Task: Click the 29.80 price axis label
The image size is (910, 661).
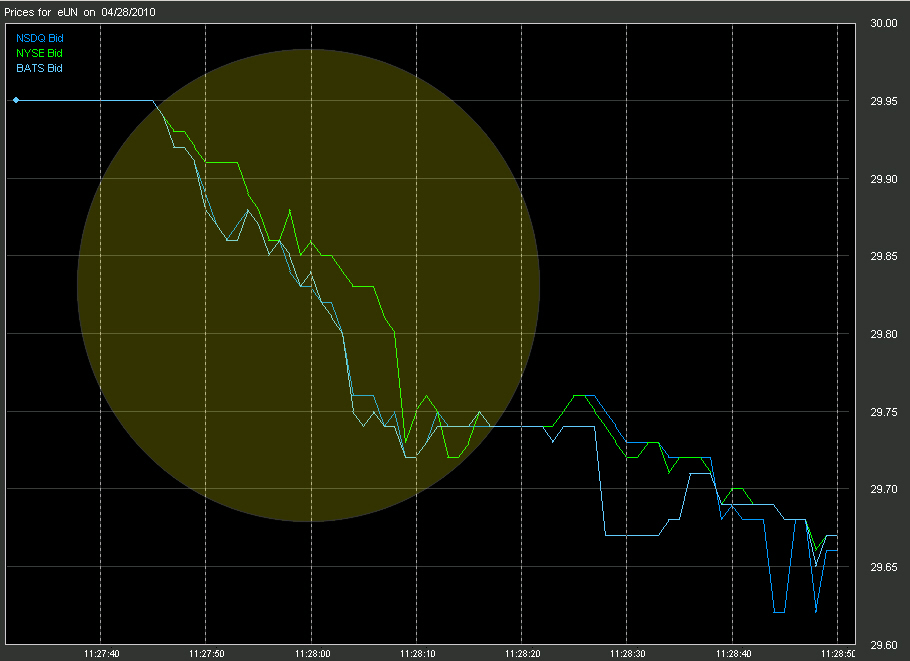Action: click(x=883, y=334)
